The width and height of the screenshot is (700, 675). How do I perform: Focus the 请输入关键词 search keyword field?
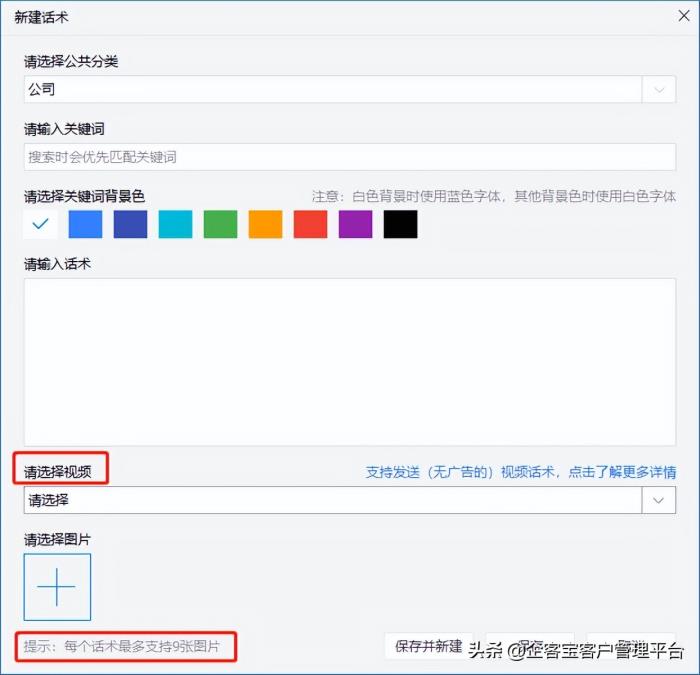(x=350, y=157)
